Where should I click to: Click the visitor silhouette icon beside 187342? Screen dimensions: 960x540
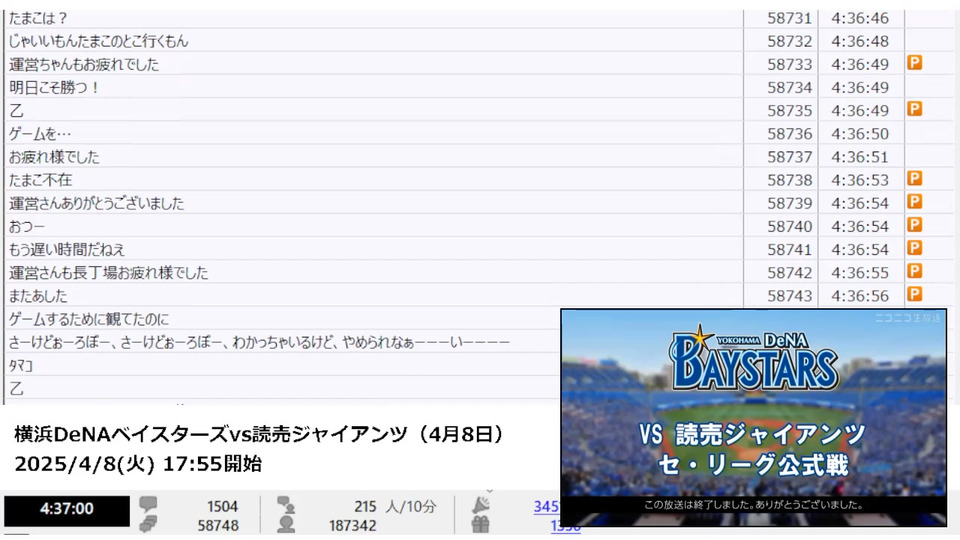click(x=286, y=524)
